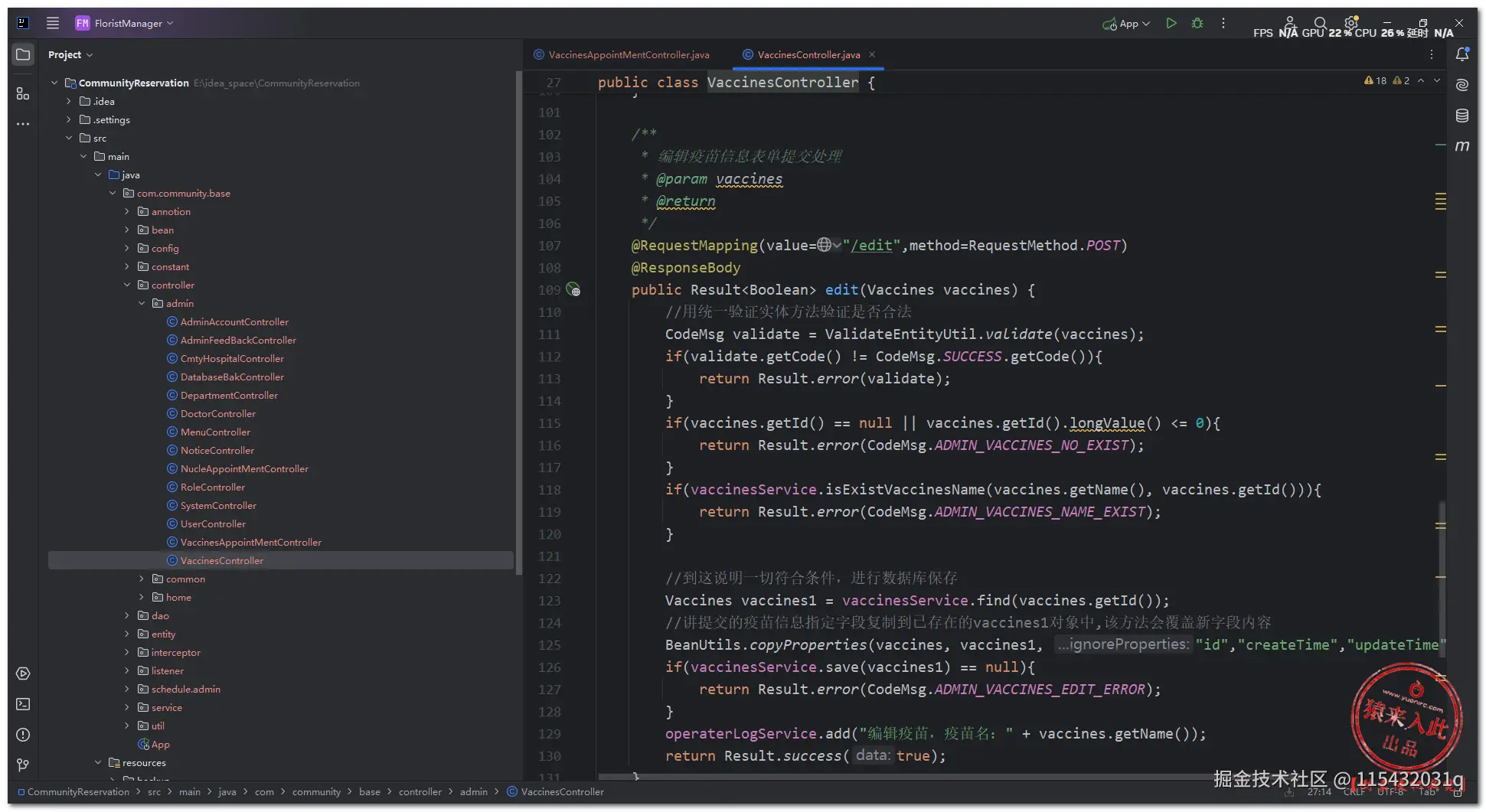The height and width of the screenshot is (812, 1486).
Task: Open the App run configuration dropdown
Action: pyautogui.click(x=1126, y=24)
